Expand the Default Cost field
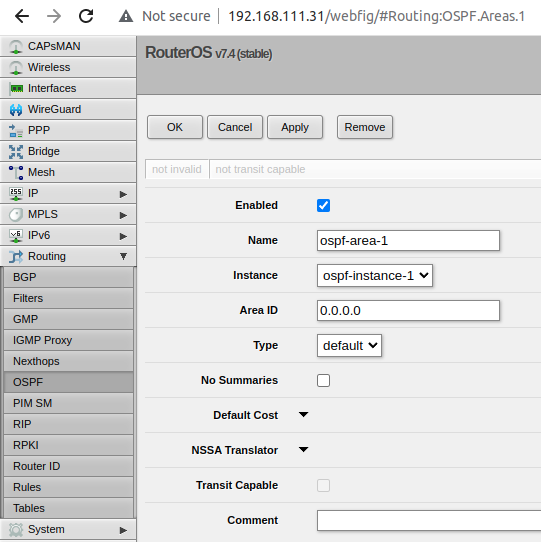This screenshot has height=542, width=541. [x=304, y=414]
